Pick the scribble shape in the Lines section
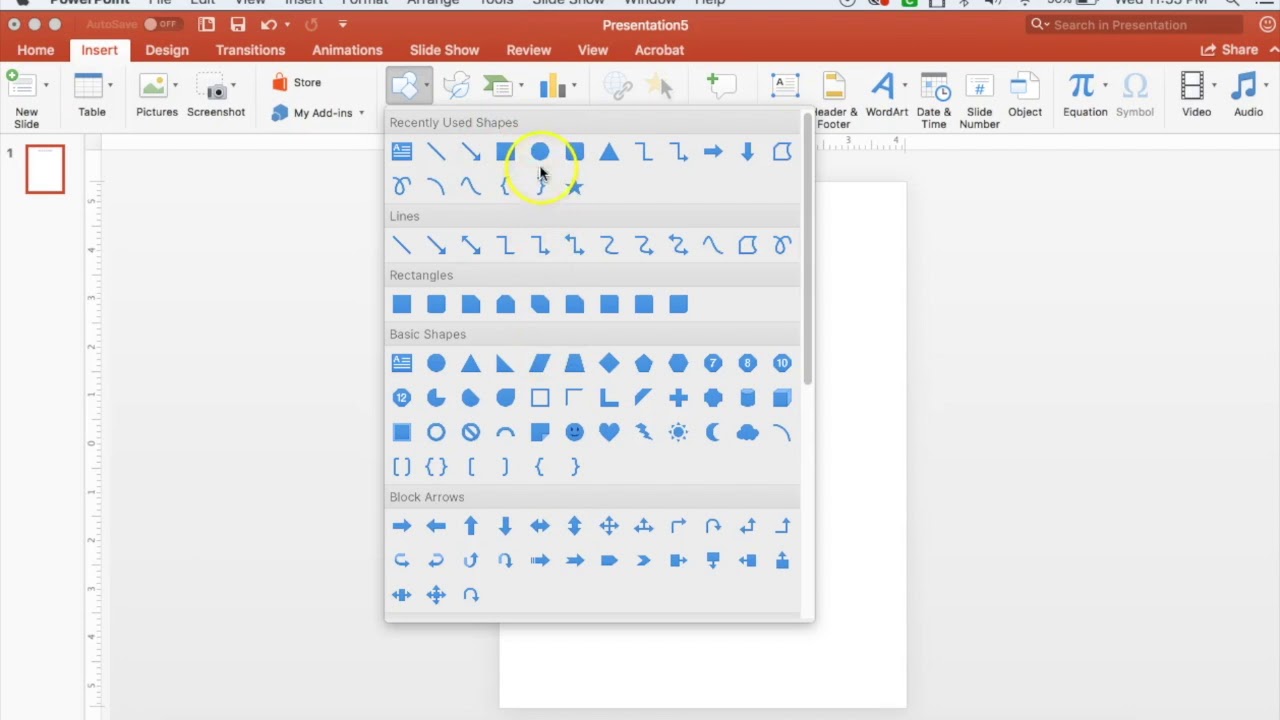The image size is (1280, 720). (782, 245)
